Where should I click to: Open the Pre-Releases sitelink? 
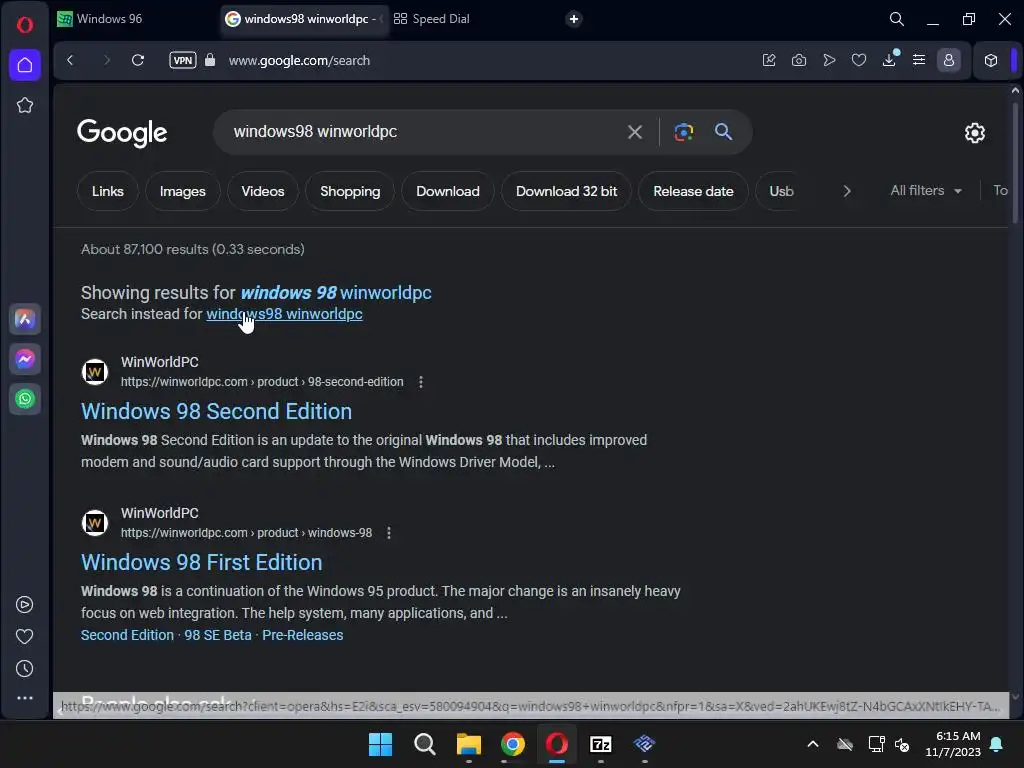point(302,635)
